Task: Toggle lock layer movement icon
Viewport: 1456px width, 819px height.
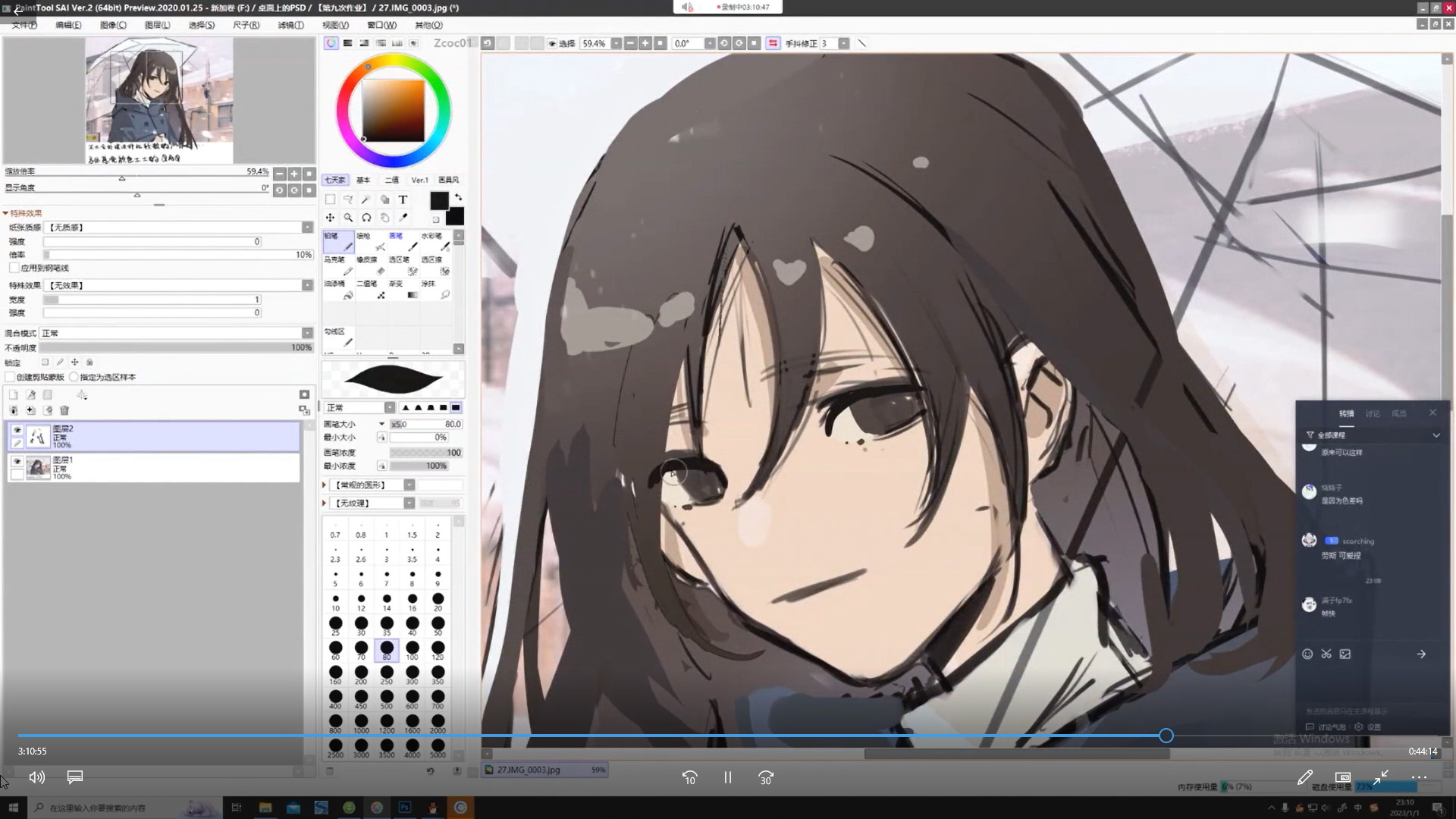Action: 74,362
